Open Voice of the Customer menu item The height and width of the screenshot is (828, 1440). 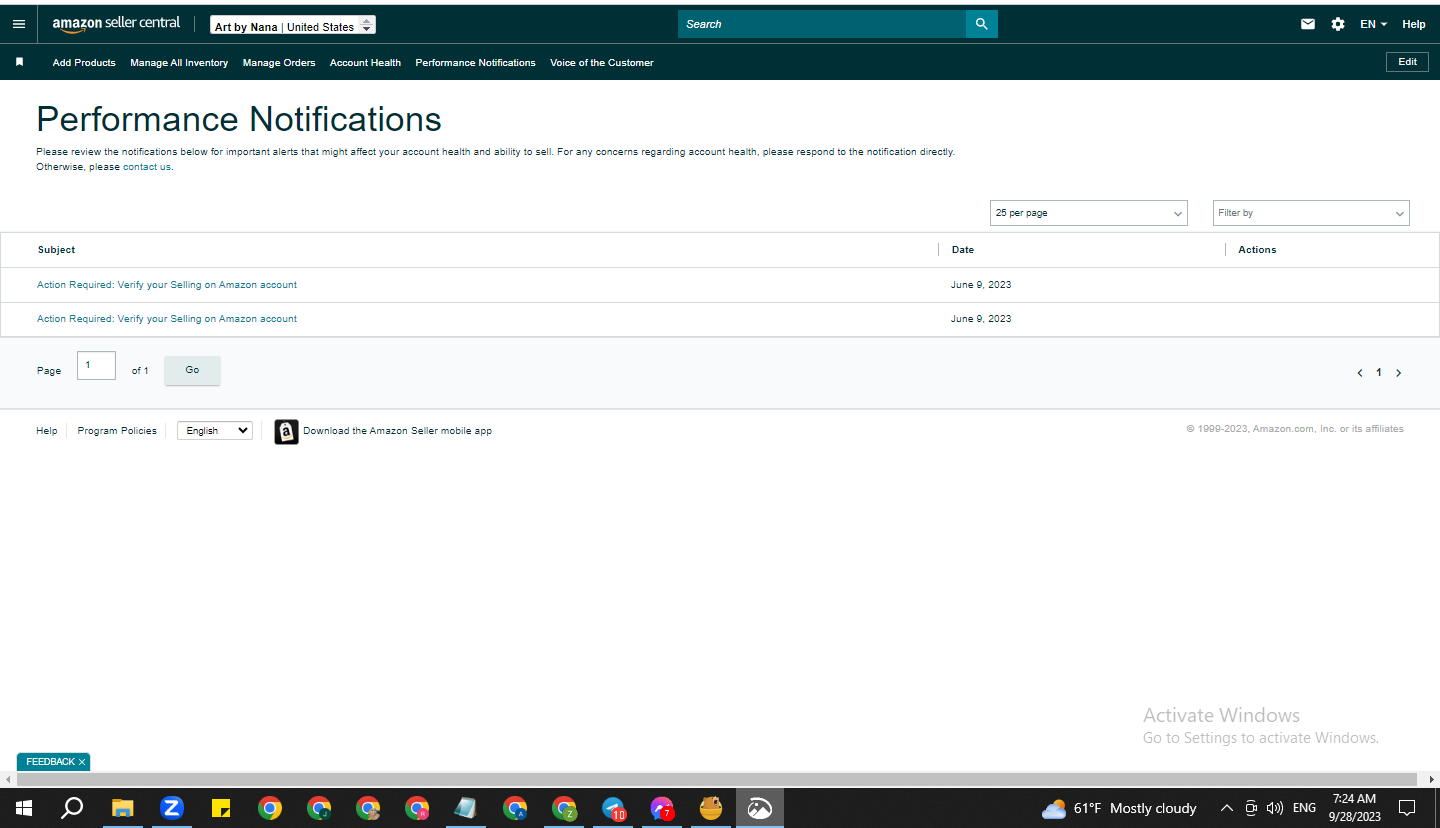tap(602, 62)
